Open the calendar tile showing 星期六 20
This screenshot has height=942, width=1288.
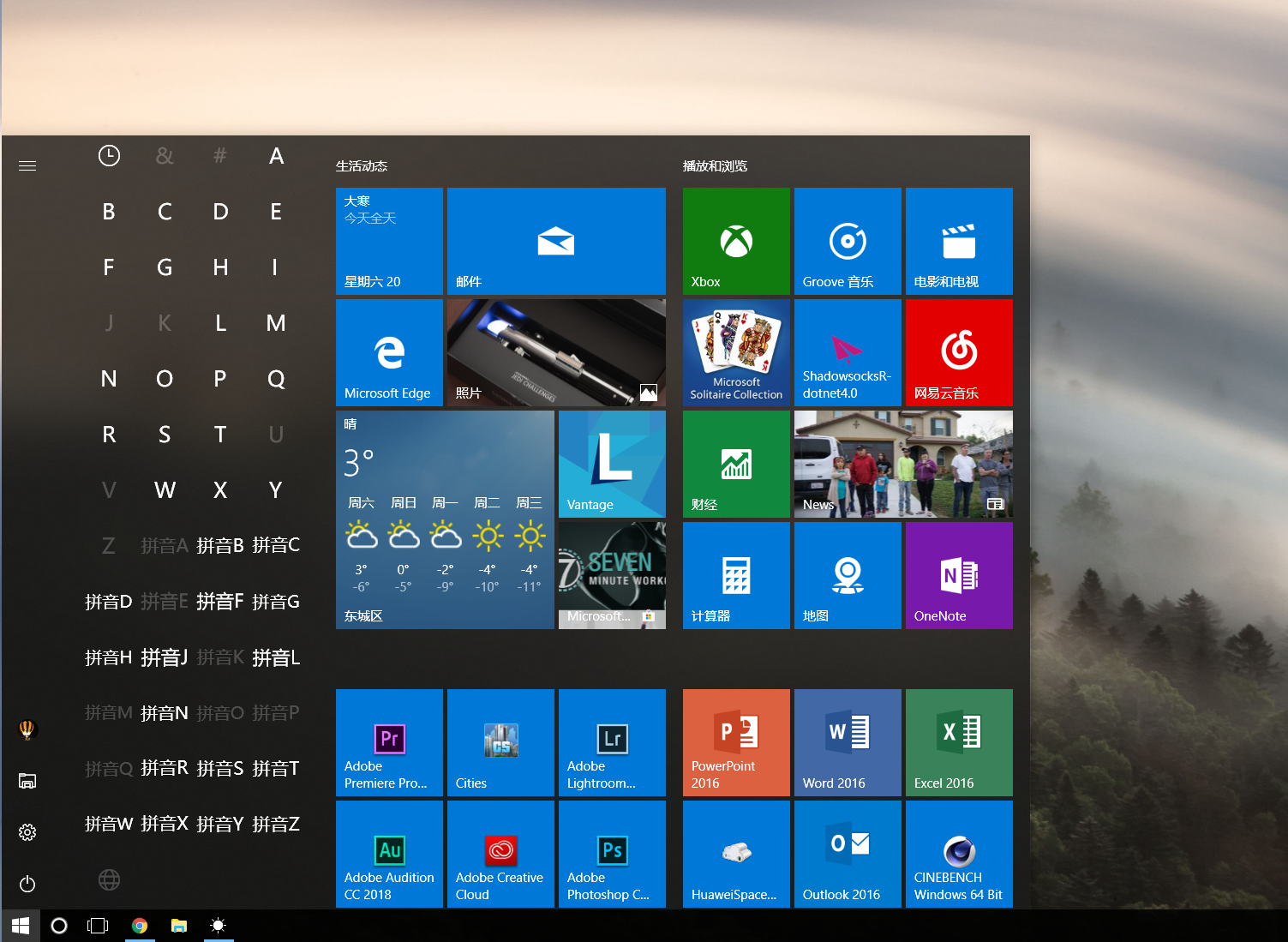pos(389,241)
